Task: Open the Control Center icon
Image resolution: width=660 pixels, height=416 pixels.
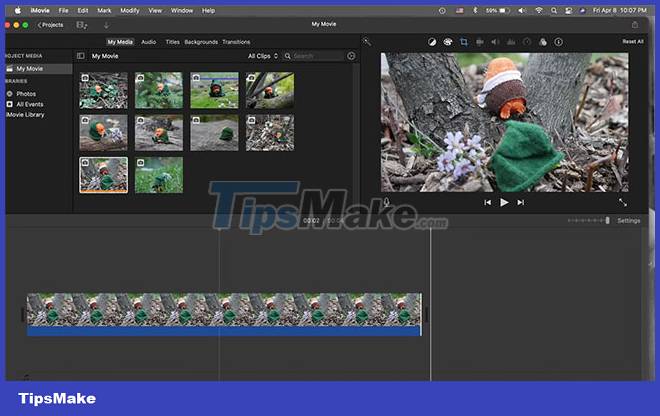Action: point(568,11)
